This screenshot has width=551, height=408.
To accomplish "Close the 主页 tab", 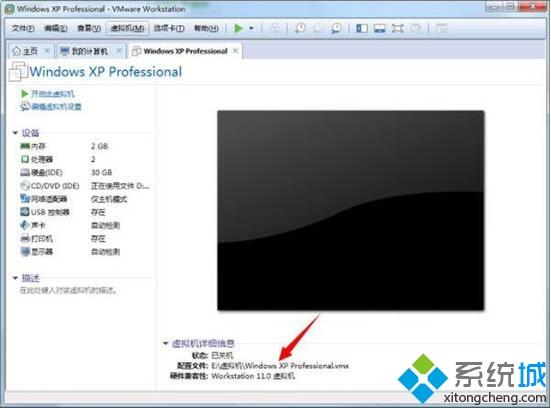I will 47,51.
